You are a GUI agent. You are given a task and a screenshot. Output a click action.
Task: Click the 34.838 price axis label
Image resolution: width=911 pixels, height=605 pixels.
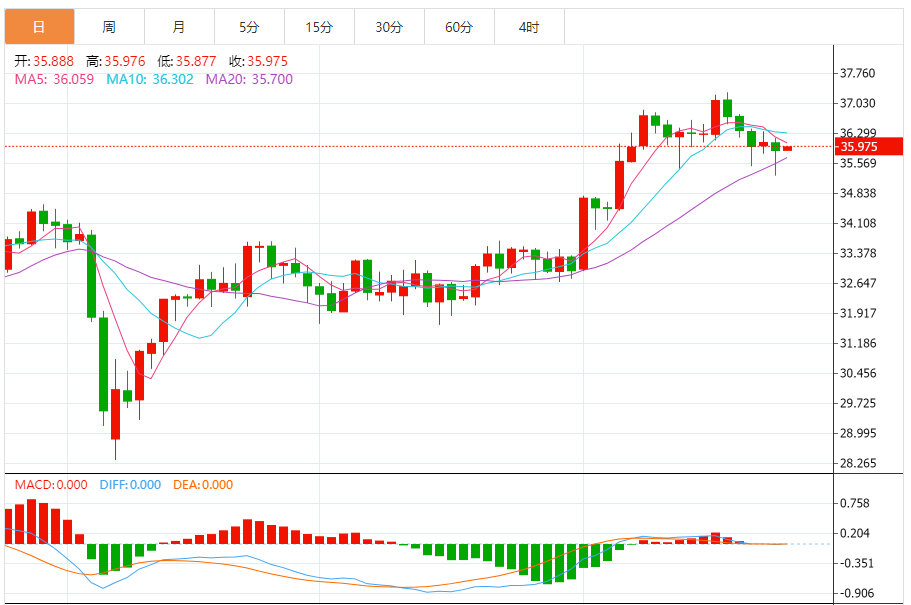[x=858, y=194]
